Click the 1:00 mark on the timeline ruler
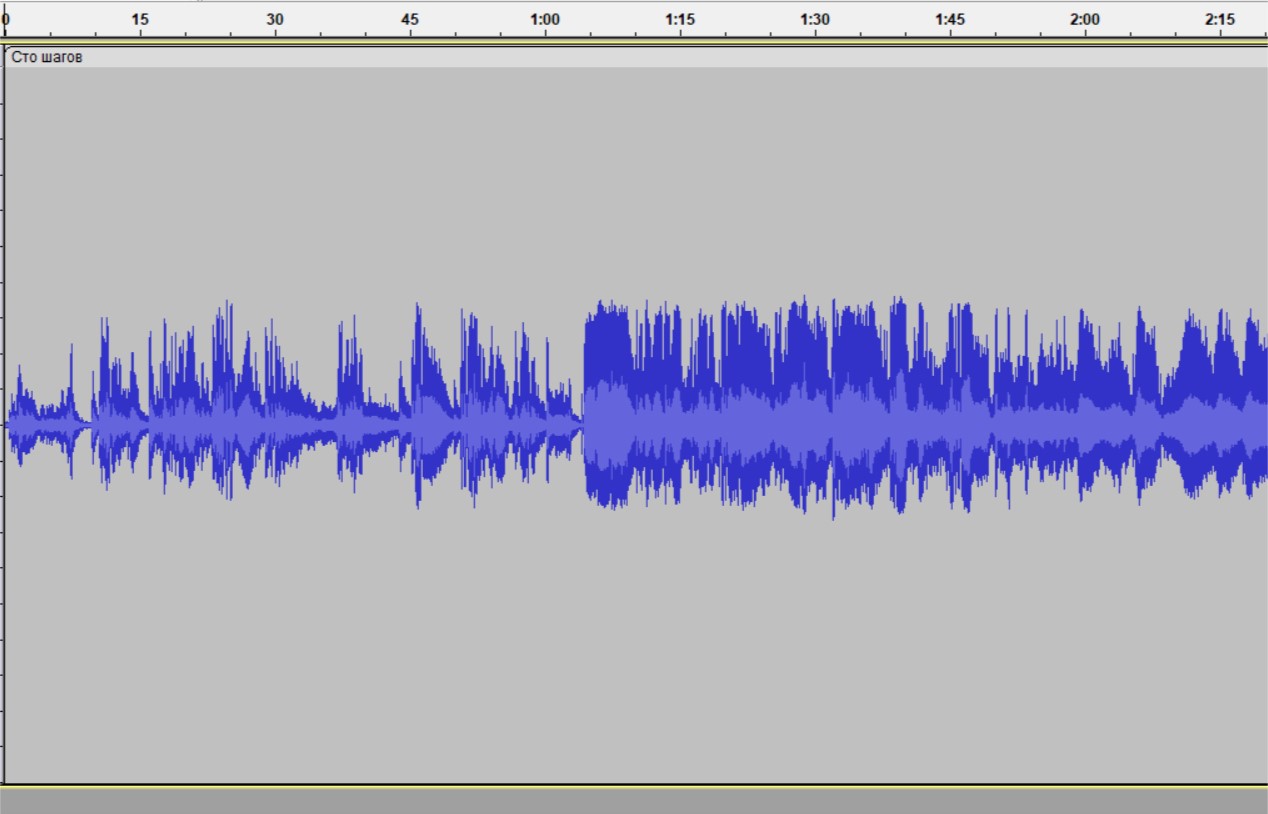This screenshot has height=814, width=1268. click(x=545, y=19)
